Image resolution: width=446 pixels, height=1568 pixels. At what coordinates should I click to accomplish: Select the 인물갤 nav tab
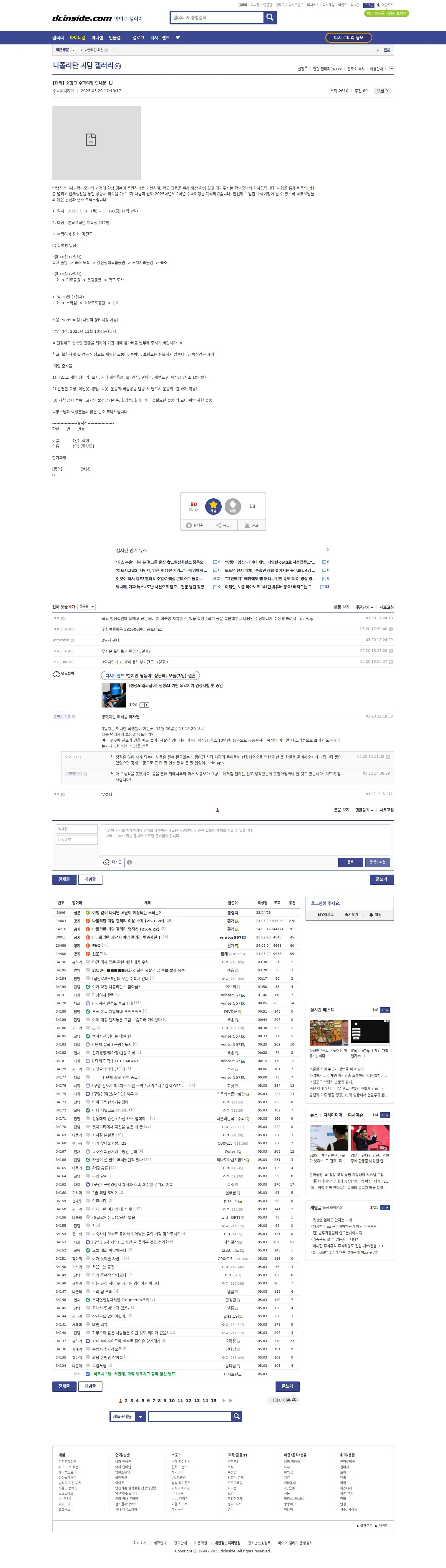point(115,38)
